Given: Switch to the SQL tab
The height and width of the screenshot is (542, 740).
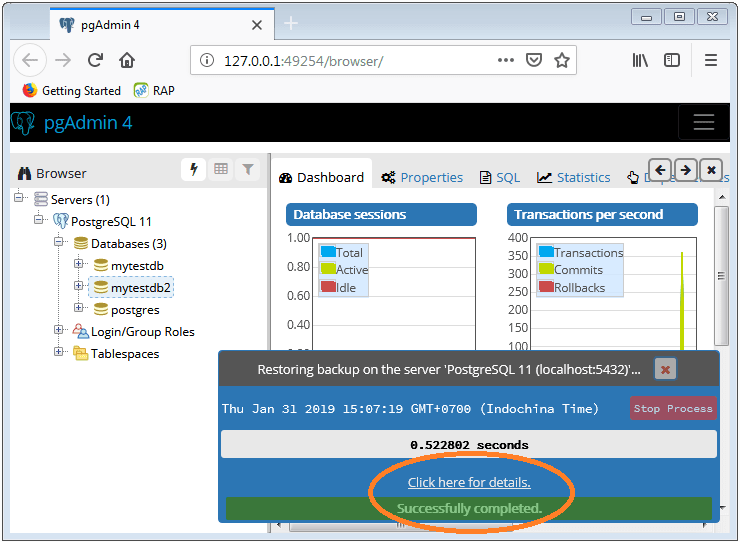Looking at the screenshot, I should click(500, 178).
